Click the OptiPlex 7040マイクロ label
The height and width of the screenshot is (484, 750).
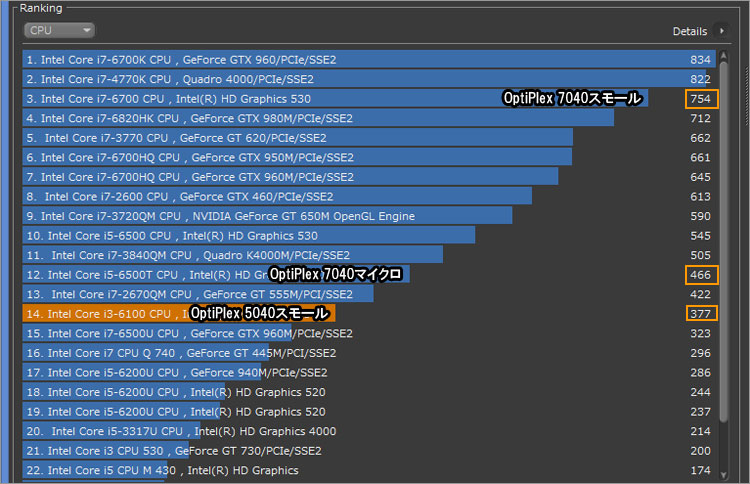338,274
